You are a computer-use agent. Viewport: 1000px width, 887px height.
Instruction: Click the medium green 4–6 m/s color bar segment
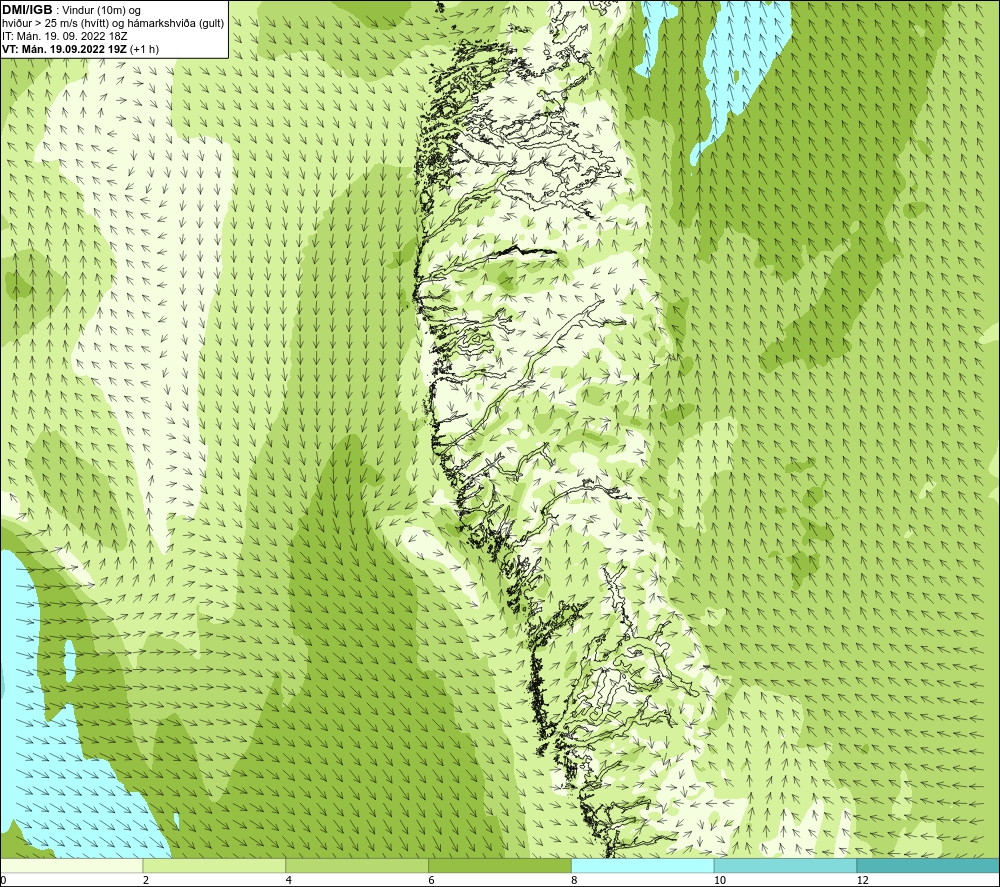[357, 865]
